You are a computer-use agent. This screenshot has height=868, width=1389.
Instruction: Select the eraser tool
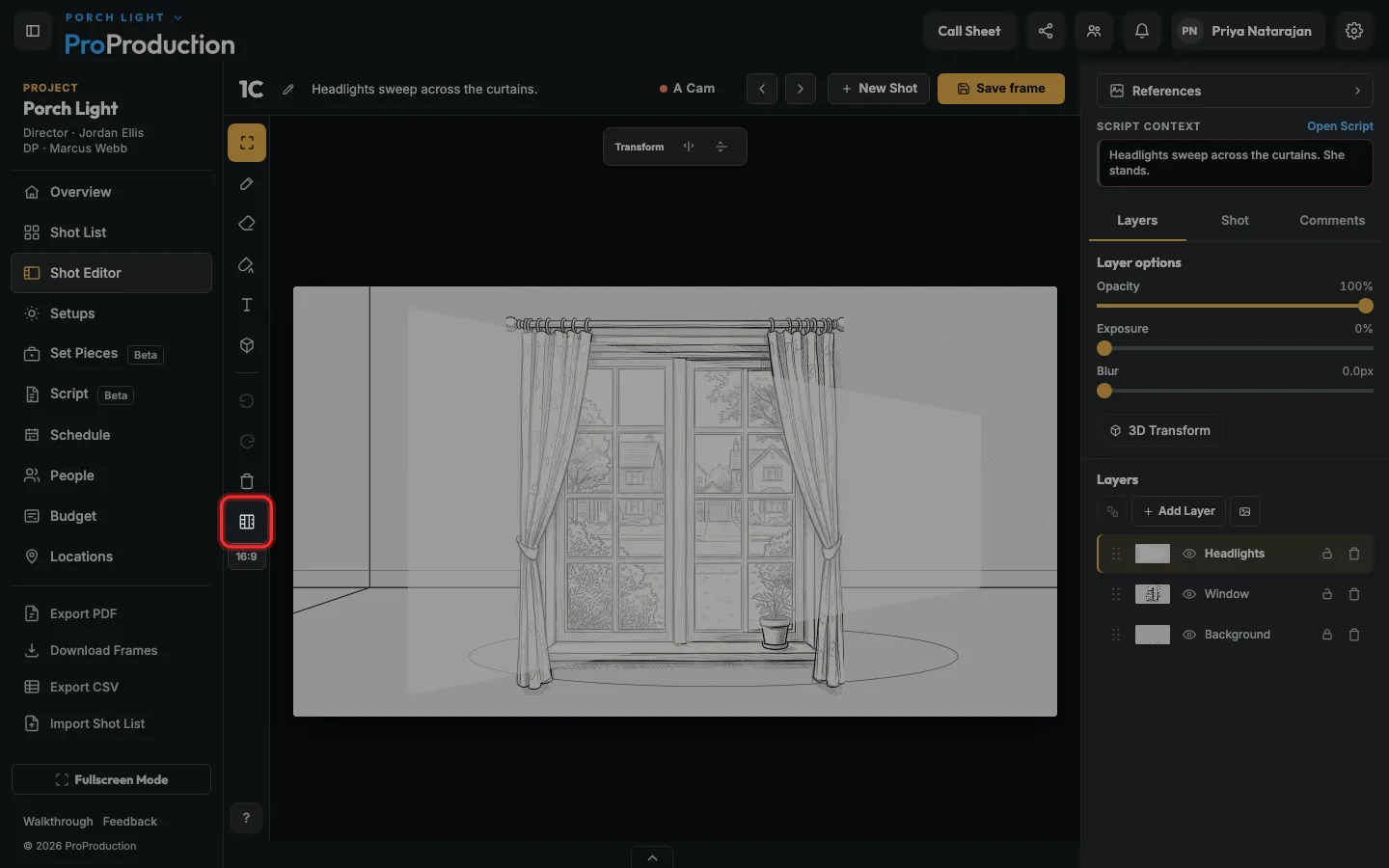[x=247, y=224]
